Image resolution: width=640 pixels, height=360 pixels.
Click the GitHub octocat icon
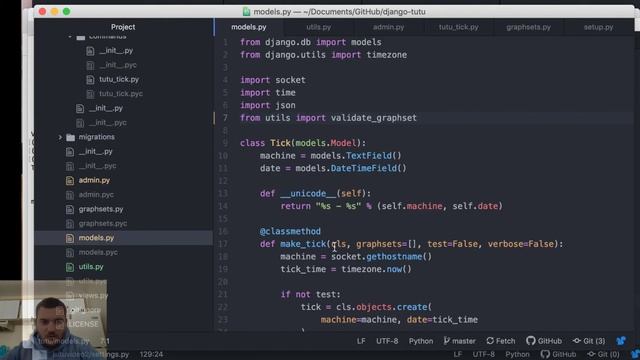531,340
